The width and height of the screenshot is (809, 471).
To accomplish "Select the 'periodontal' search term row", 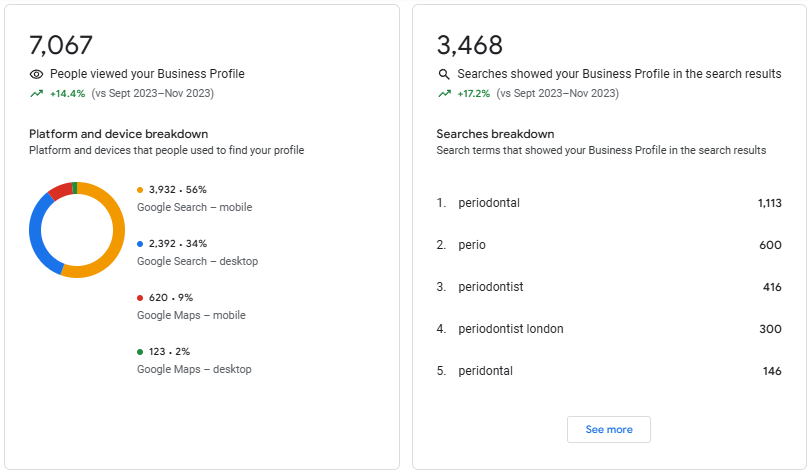I will coord(609,203).
